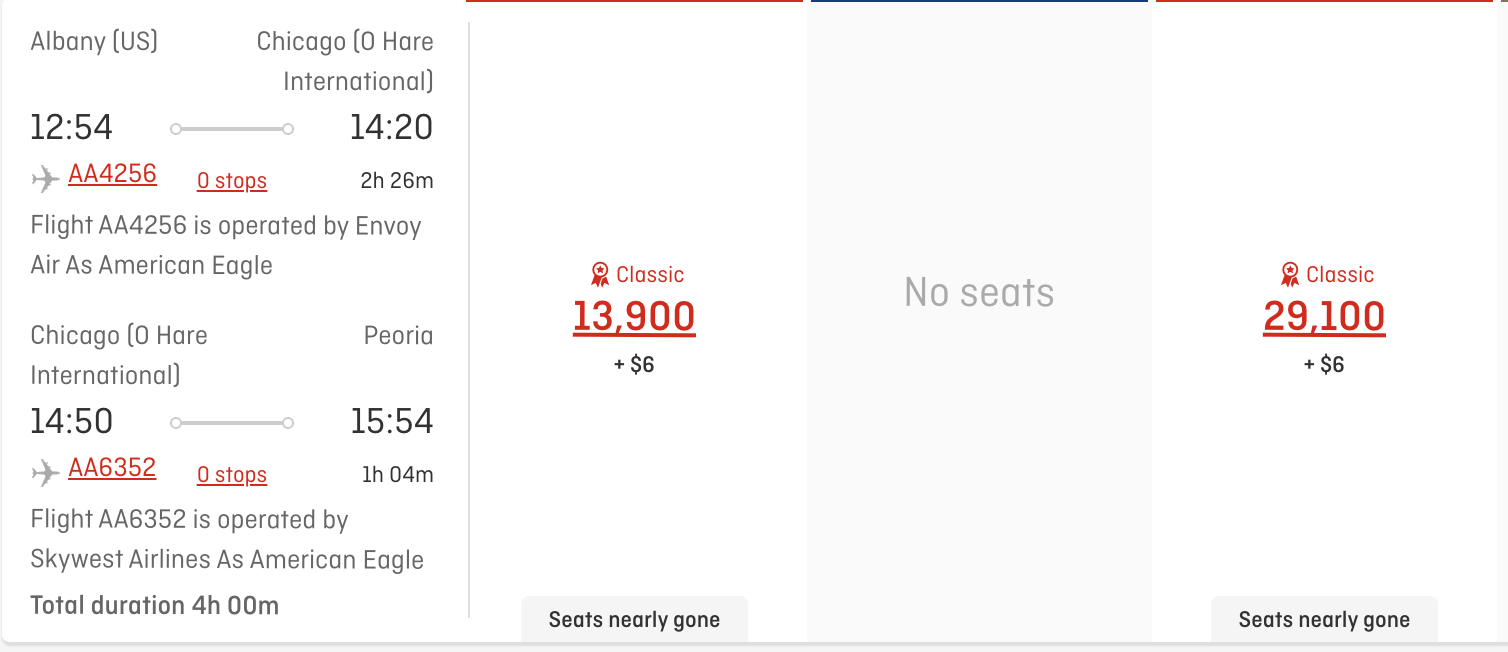Click the Classic reward ribbon icon above 29,100

[1290, 275]
